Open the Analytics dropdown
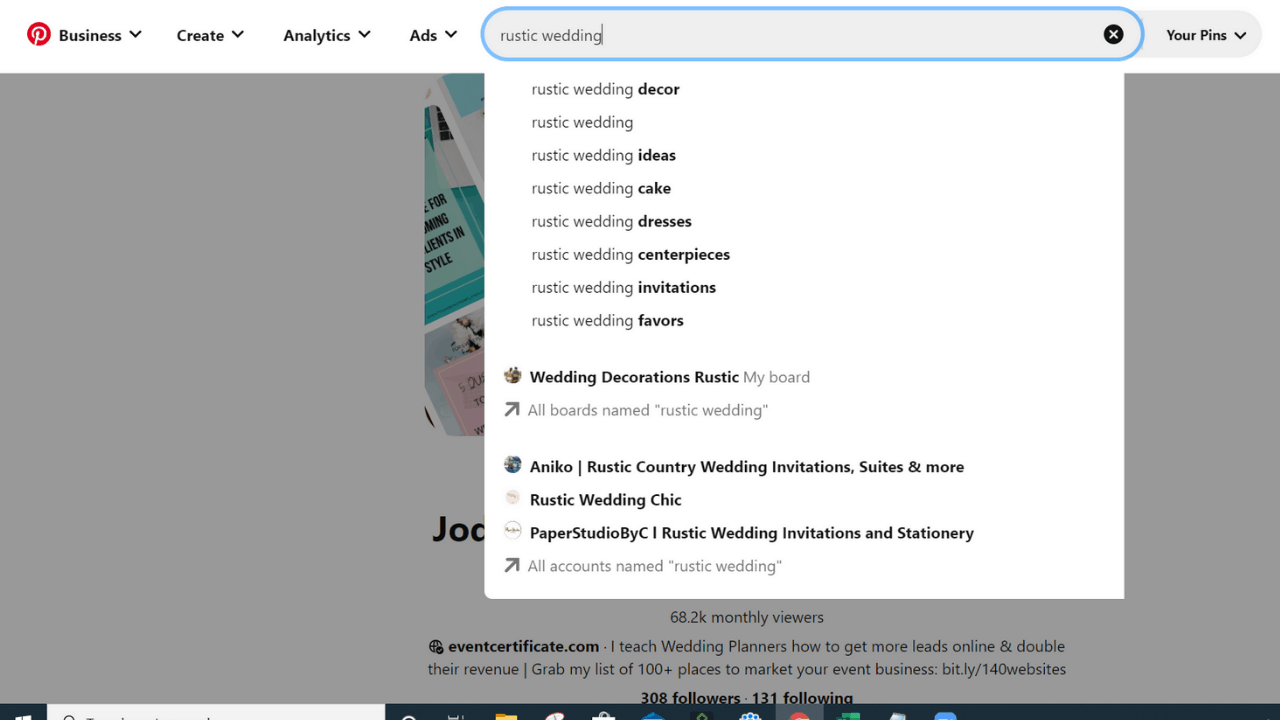Screen dimensions: 1280x720 327,35
